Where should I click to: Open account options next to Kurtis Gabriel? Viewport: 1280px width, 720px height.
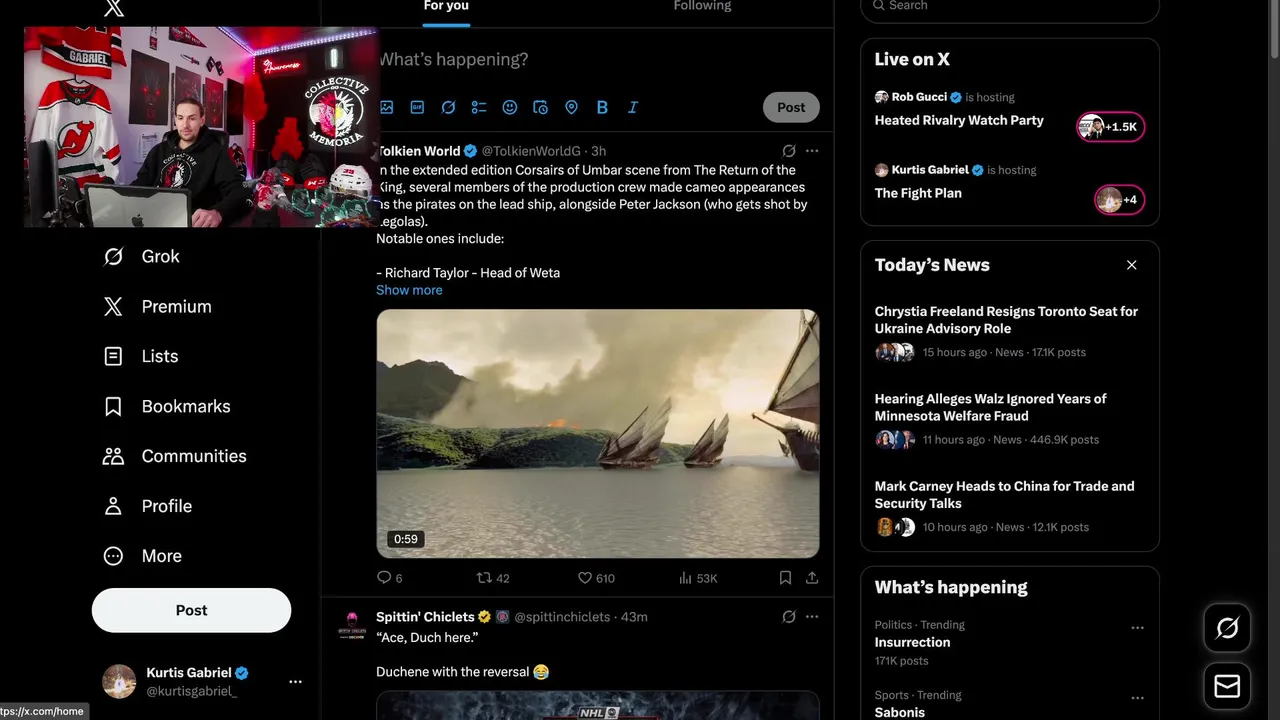(x=295, y=682)
